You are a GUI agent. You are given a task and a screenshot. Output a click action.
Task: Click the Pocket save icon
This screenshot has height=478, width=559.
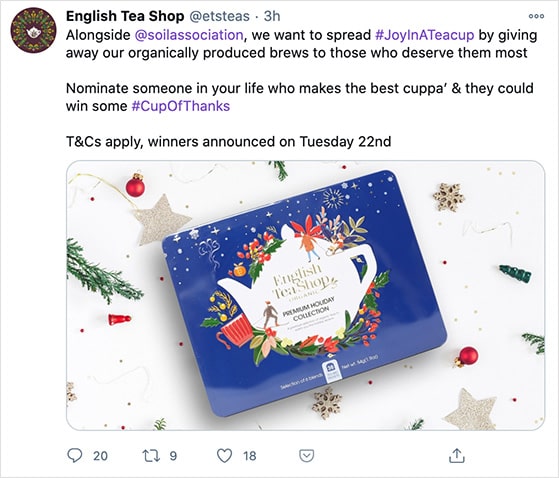click(x=307, y=456)
